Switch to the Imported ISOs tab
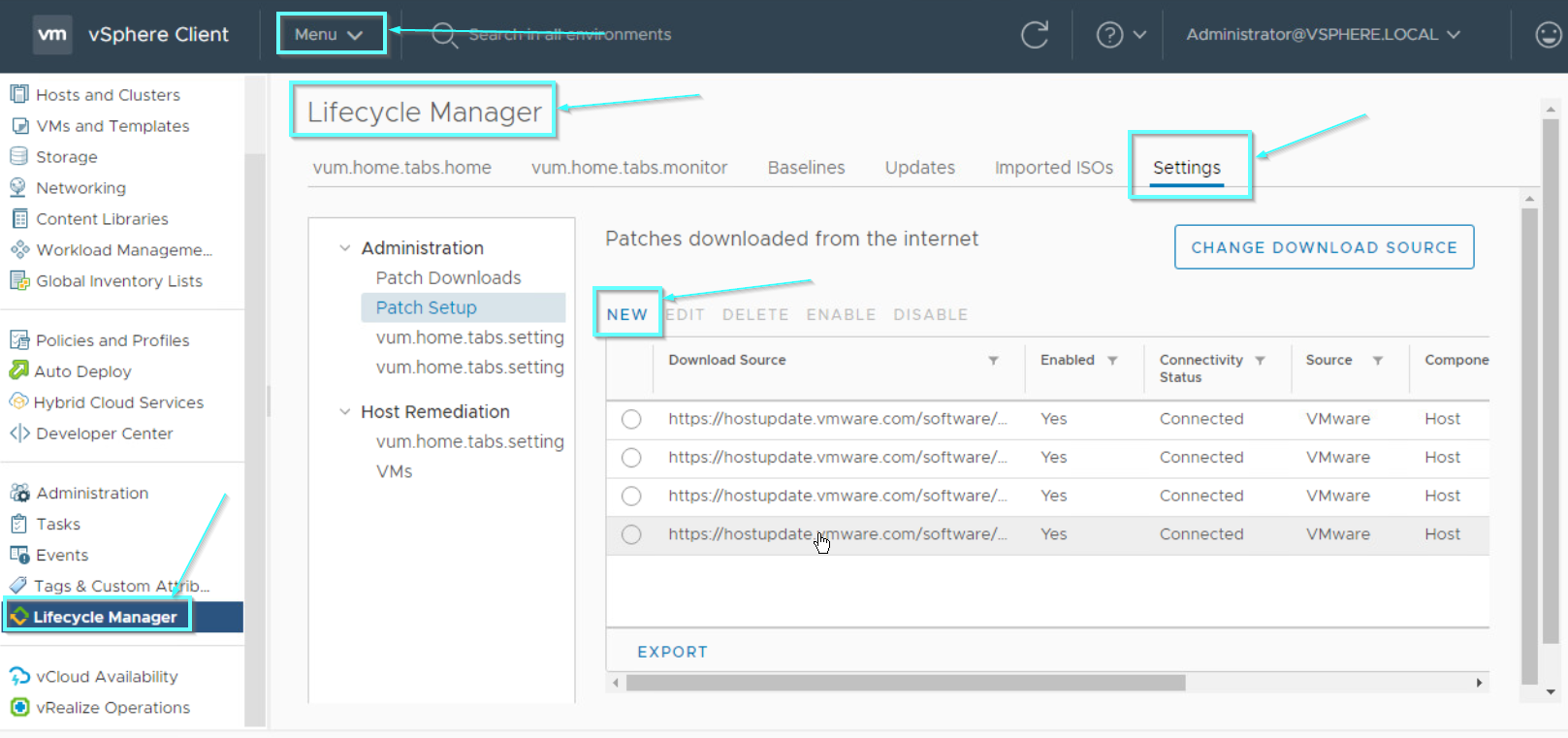 click(1054, 168)
